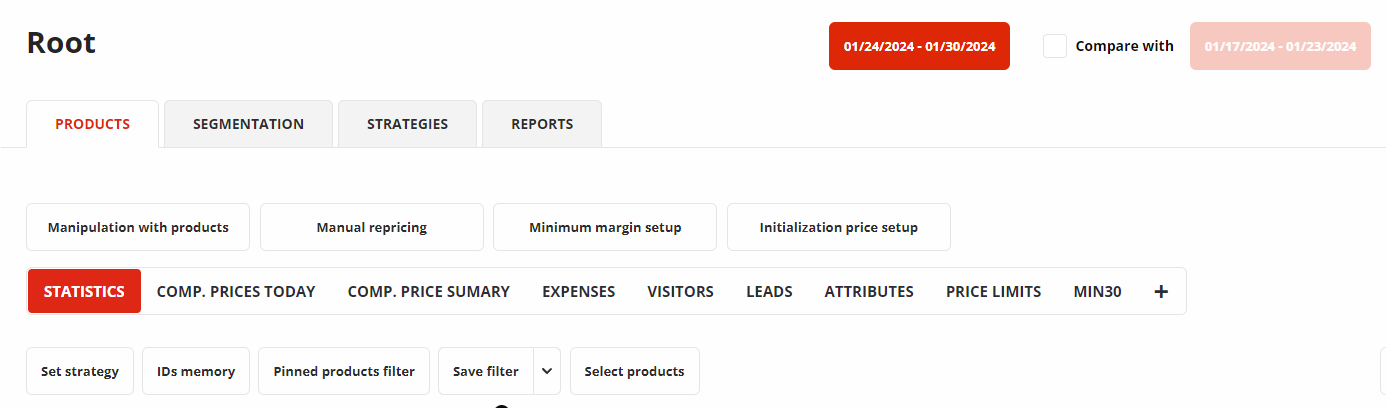Open the 01/24/2024 - 01/30/2024 date range picker
1386x408 pixels.
pos(919,46)
